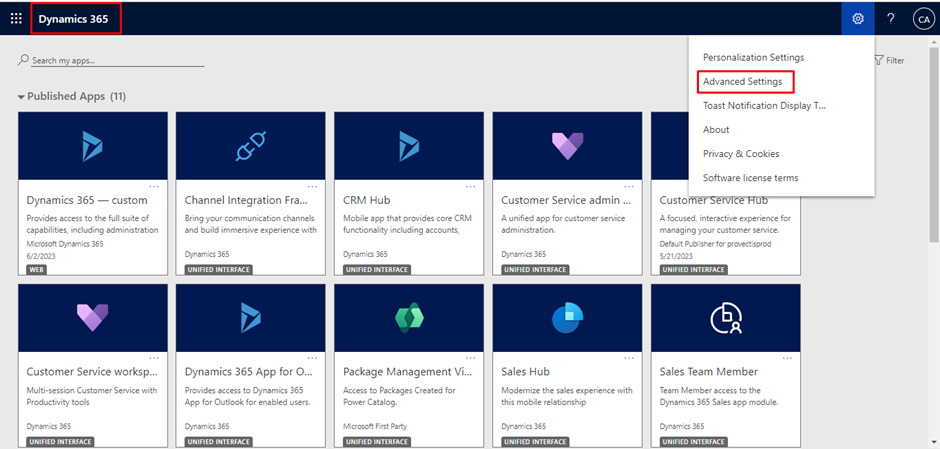Click the Filter funnel icon
The height and width of the screenshot is (449, 940).
[x=879, y=61]
